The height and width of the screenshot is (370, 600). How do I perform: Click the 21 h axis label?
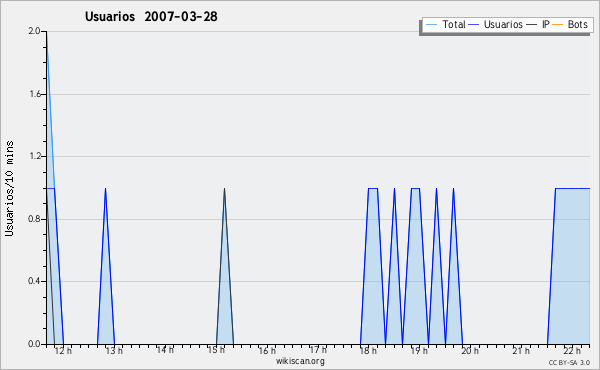tap(521, 350)
